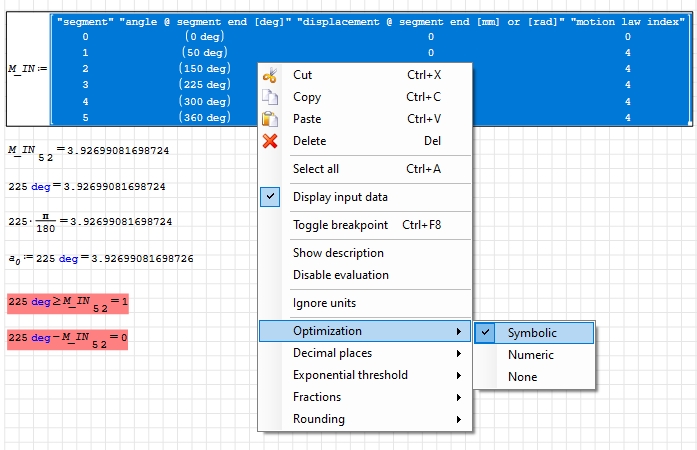Select the Symbolic optimization option
The height and width of the screenshot is (450, 697).
(532, 333)
